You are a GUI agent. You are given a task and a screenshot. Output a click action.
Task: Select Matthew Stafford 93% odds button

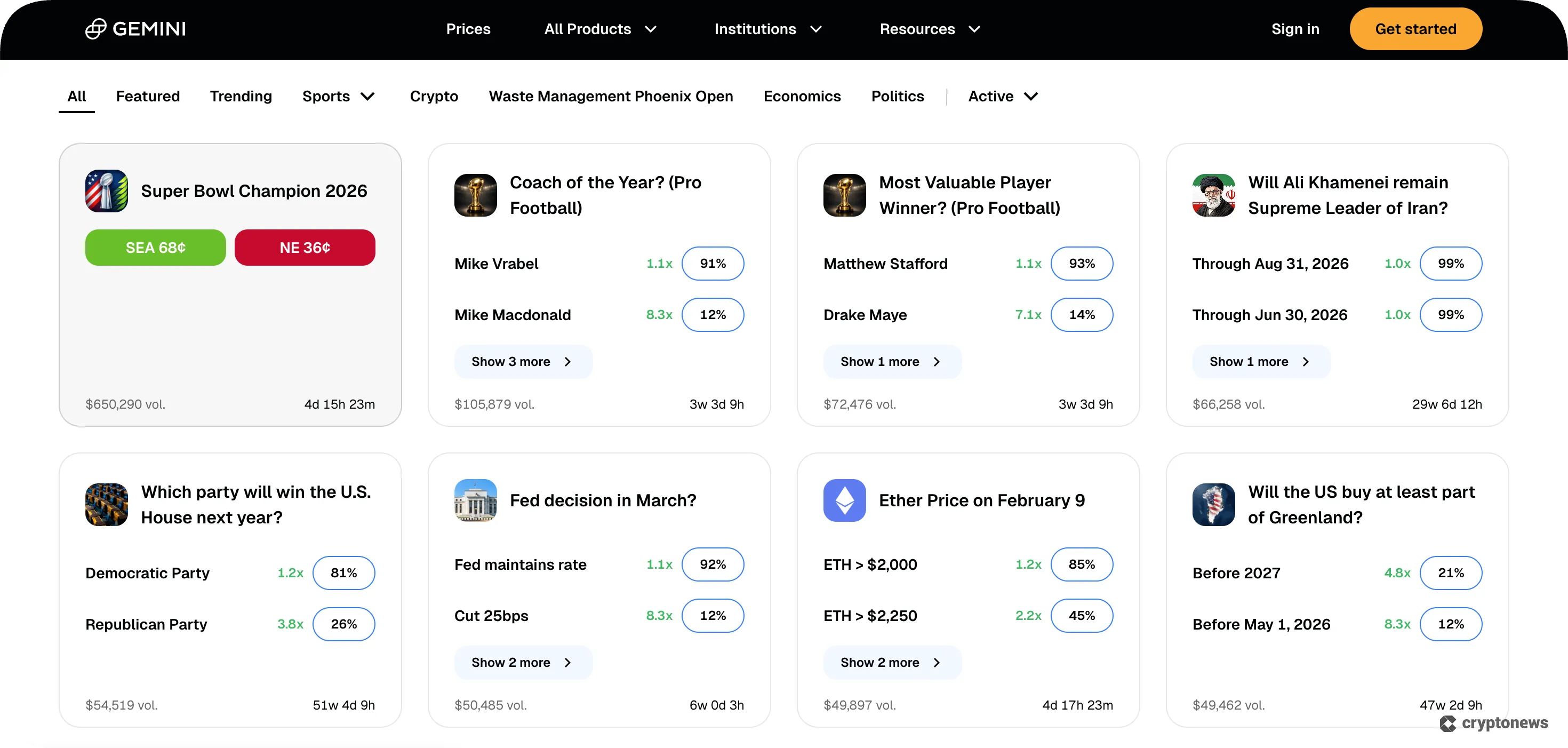click(1081, 264)
